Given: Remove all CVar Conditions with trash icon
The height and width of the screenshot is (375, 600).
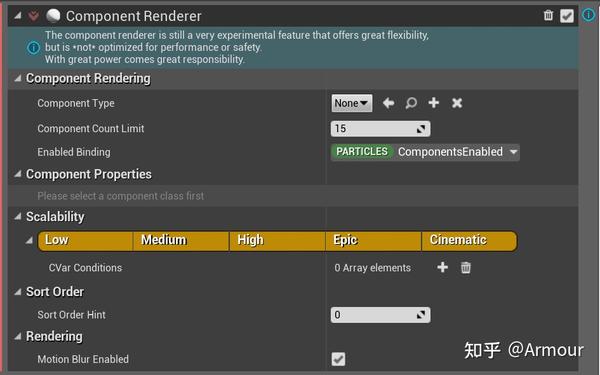Looking at the screenshot, I should [x=466, y=267].
